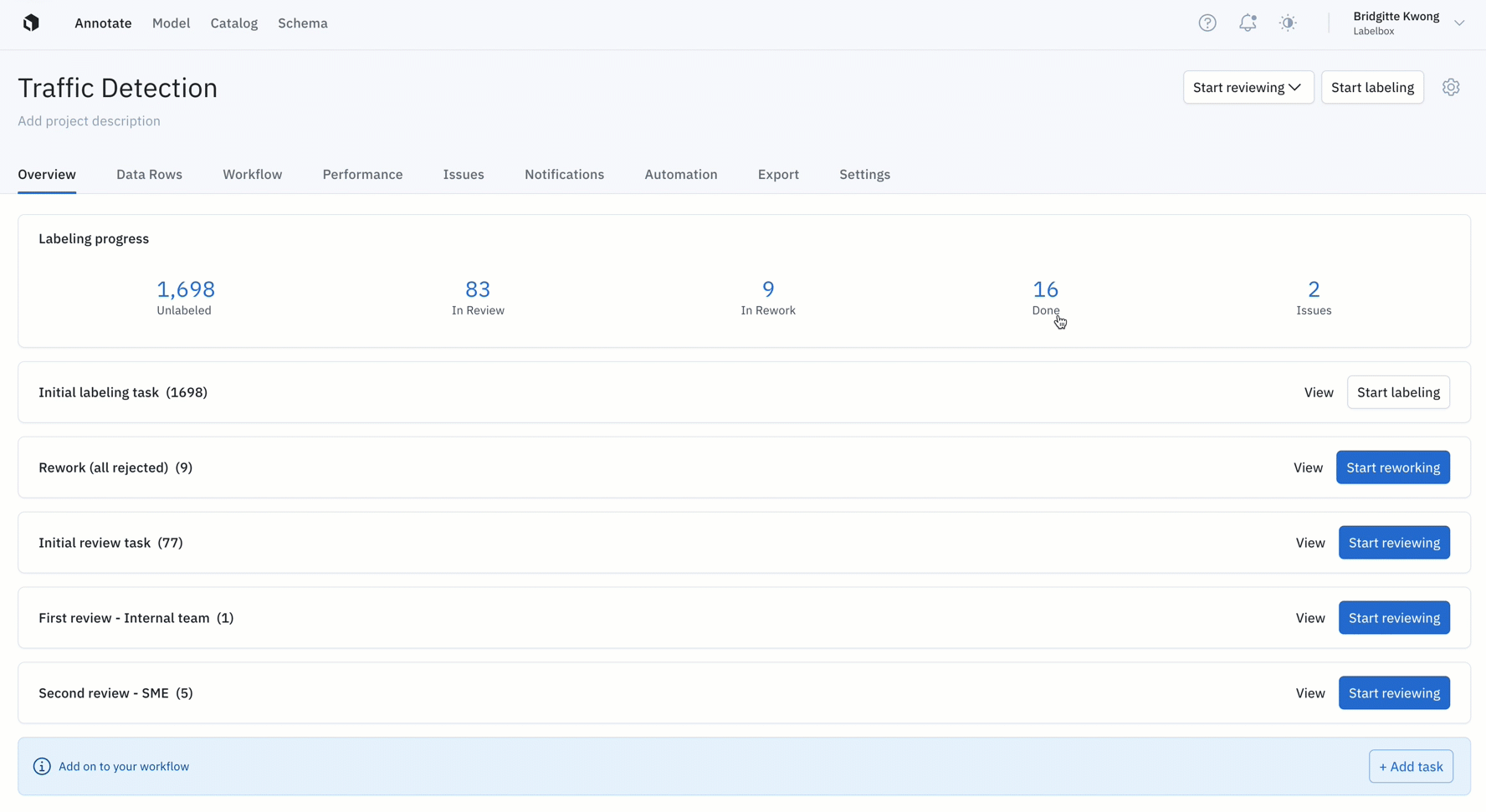Screen dimensions: 1486x812
Task: Click the Traffic Detection project title
Action: tap(118, 88)
